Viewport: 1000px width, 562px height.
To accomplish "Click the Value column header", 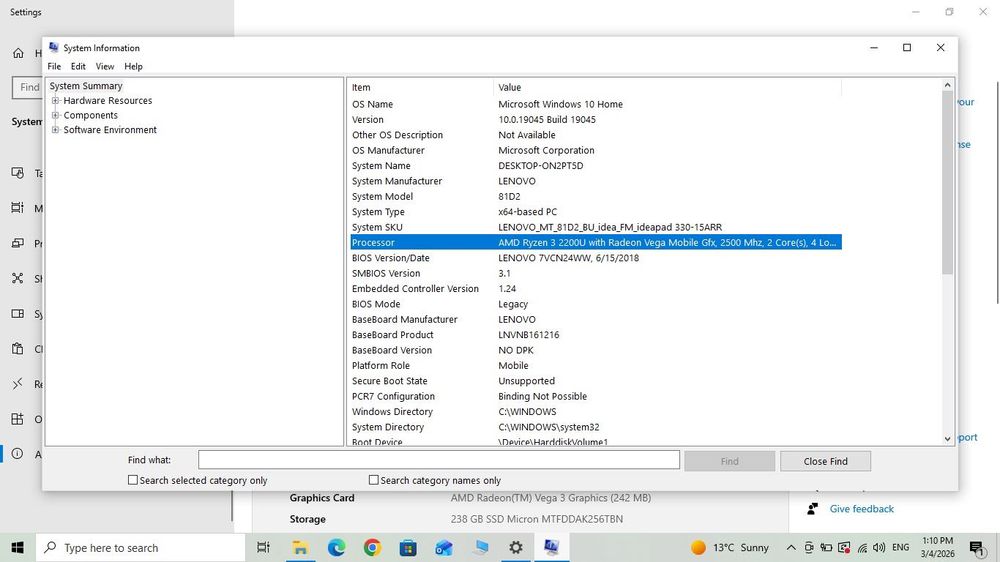I will pos(668,87).
